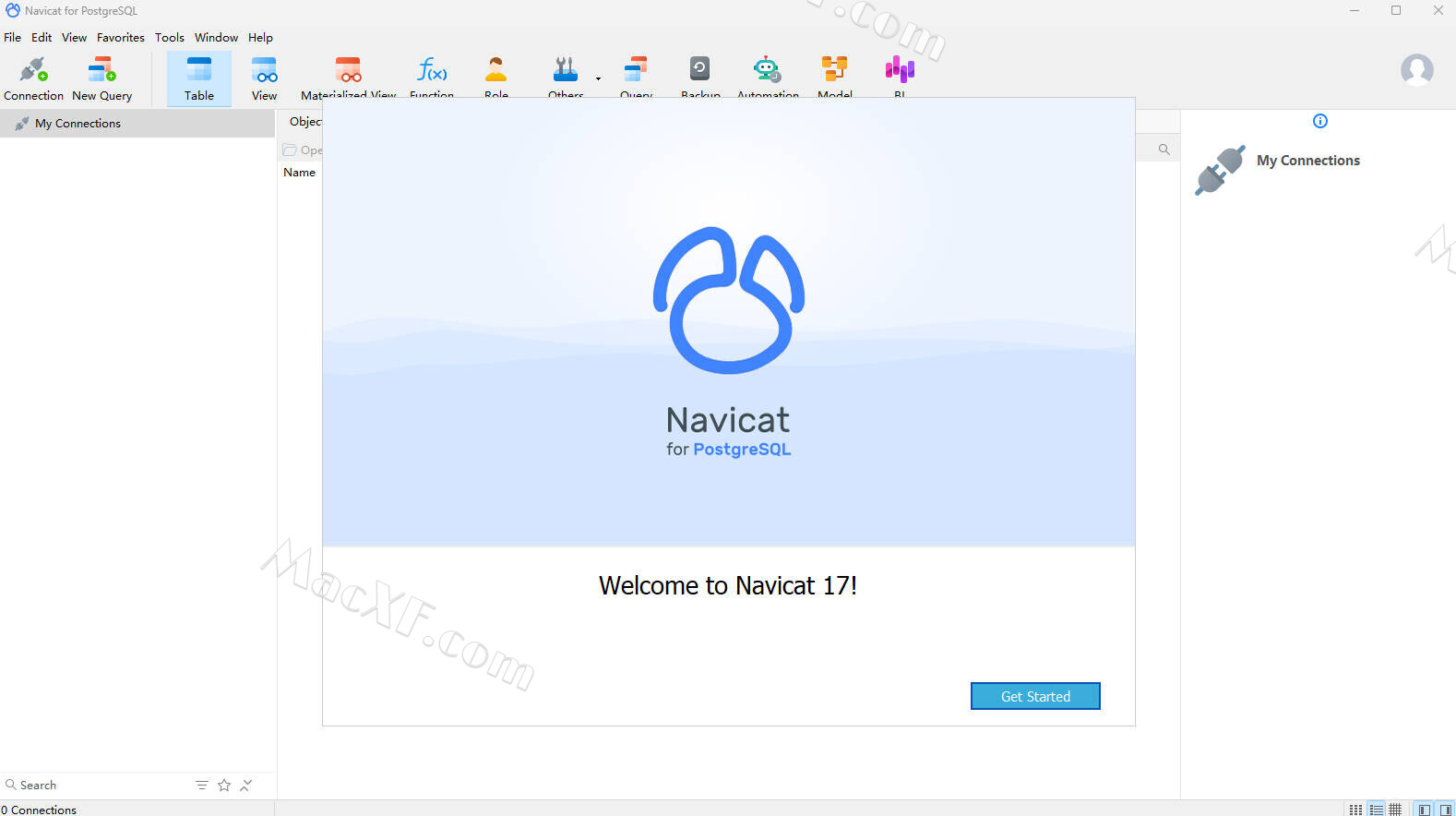Open the Favorites menu
This screenshot has width=1456, height=816.
(x=120, y=38)
